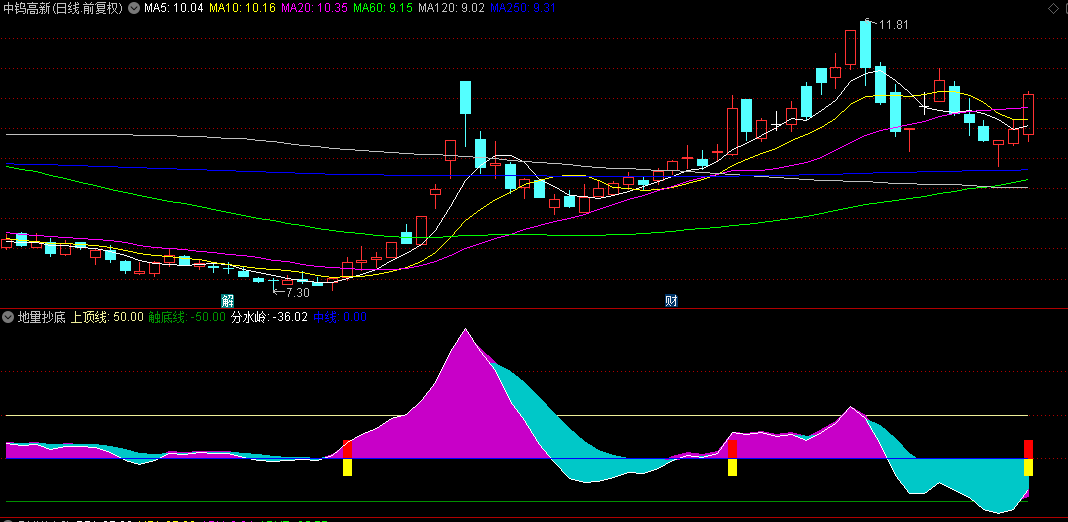Open the dropdown arrow beside 中钨高新 title
This screenshot has width=1068, height=522.
[133, 8]
